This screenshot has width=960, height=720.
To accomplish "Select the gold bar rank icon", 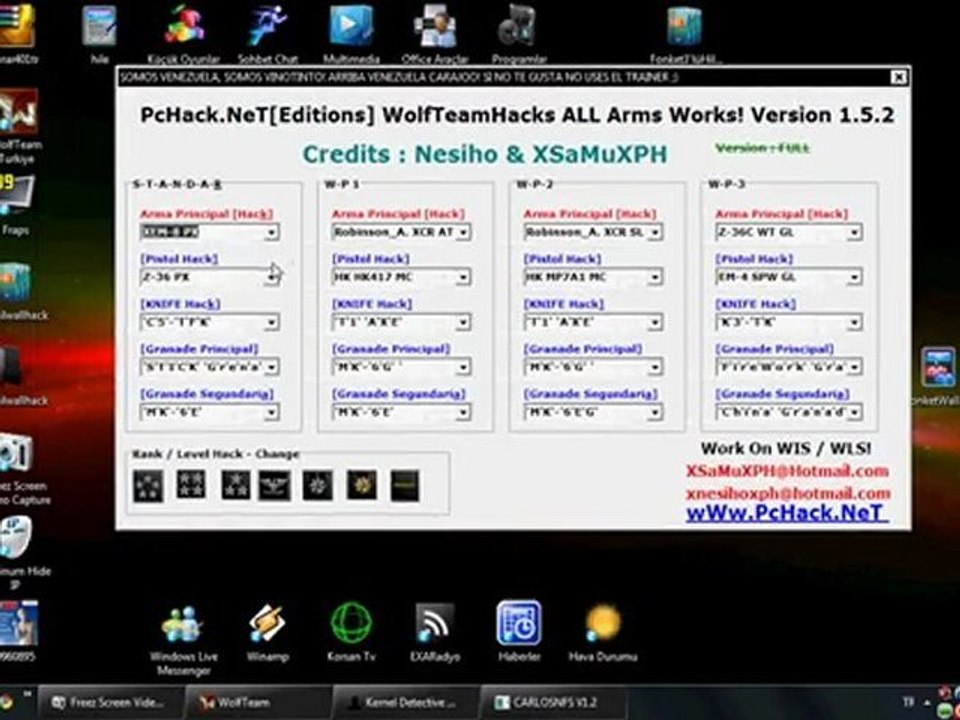I will click(405, 486).
